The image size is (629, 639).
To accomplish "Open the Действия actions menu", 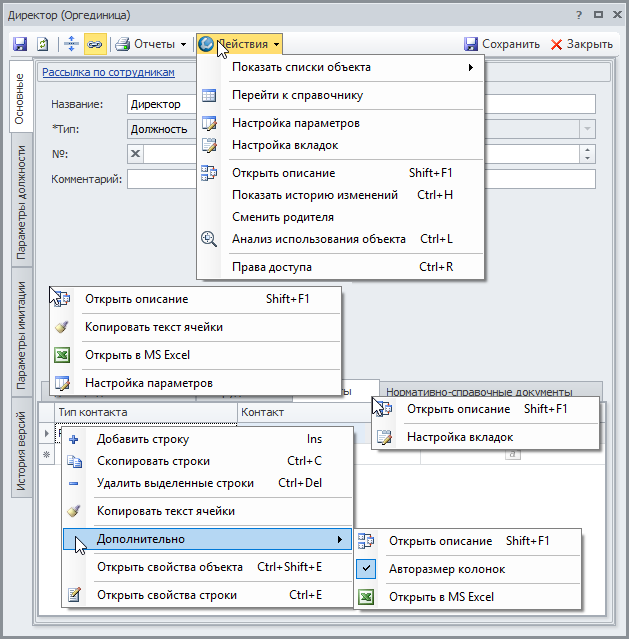I will 240,44.
